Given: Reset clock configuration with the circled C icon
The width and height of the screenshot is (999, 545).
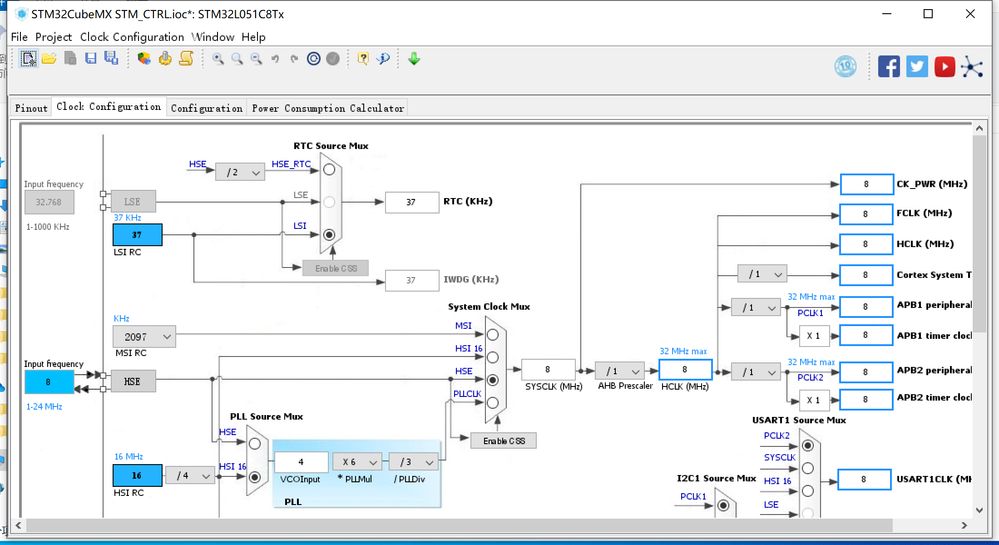Looking at the screenshot, I should pos(313,59).
